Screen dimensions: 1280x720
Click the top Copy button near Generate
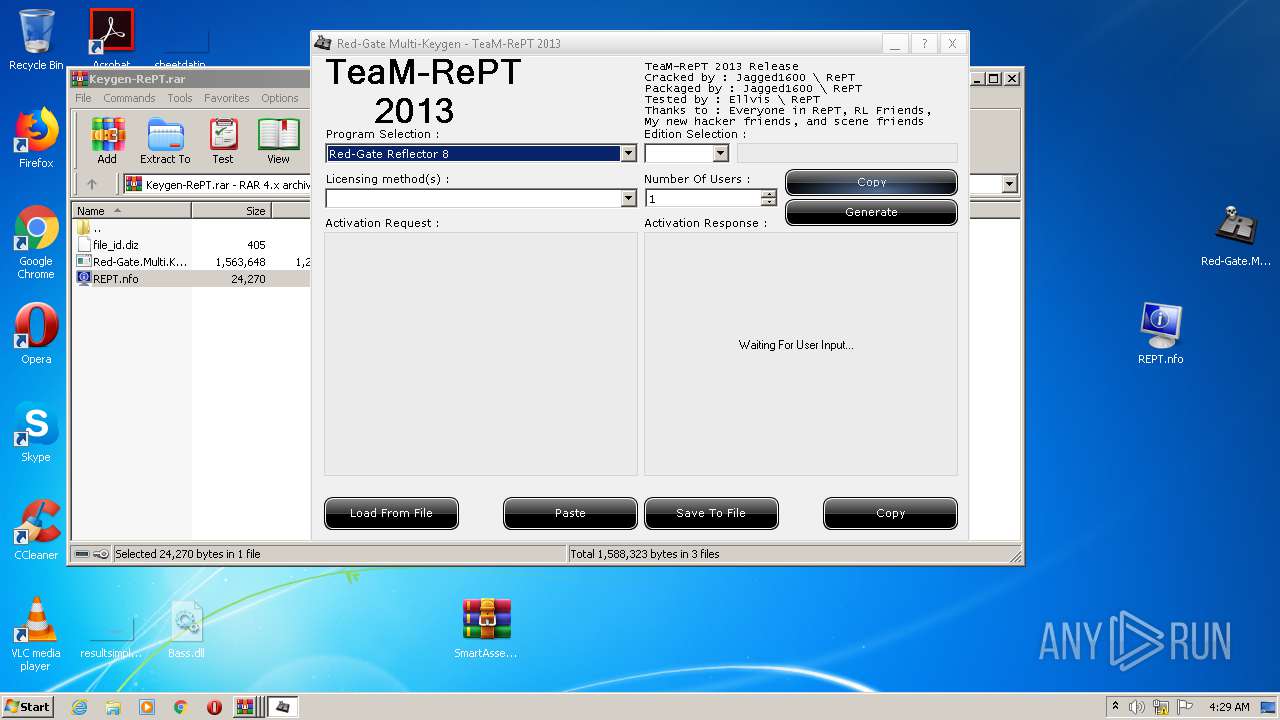click(x=871, y=182)
